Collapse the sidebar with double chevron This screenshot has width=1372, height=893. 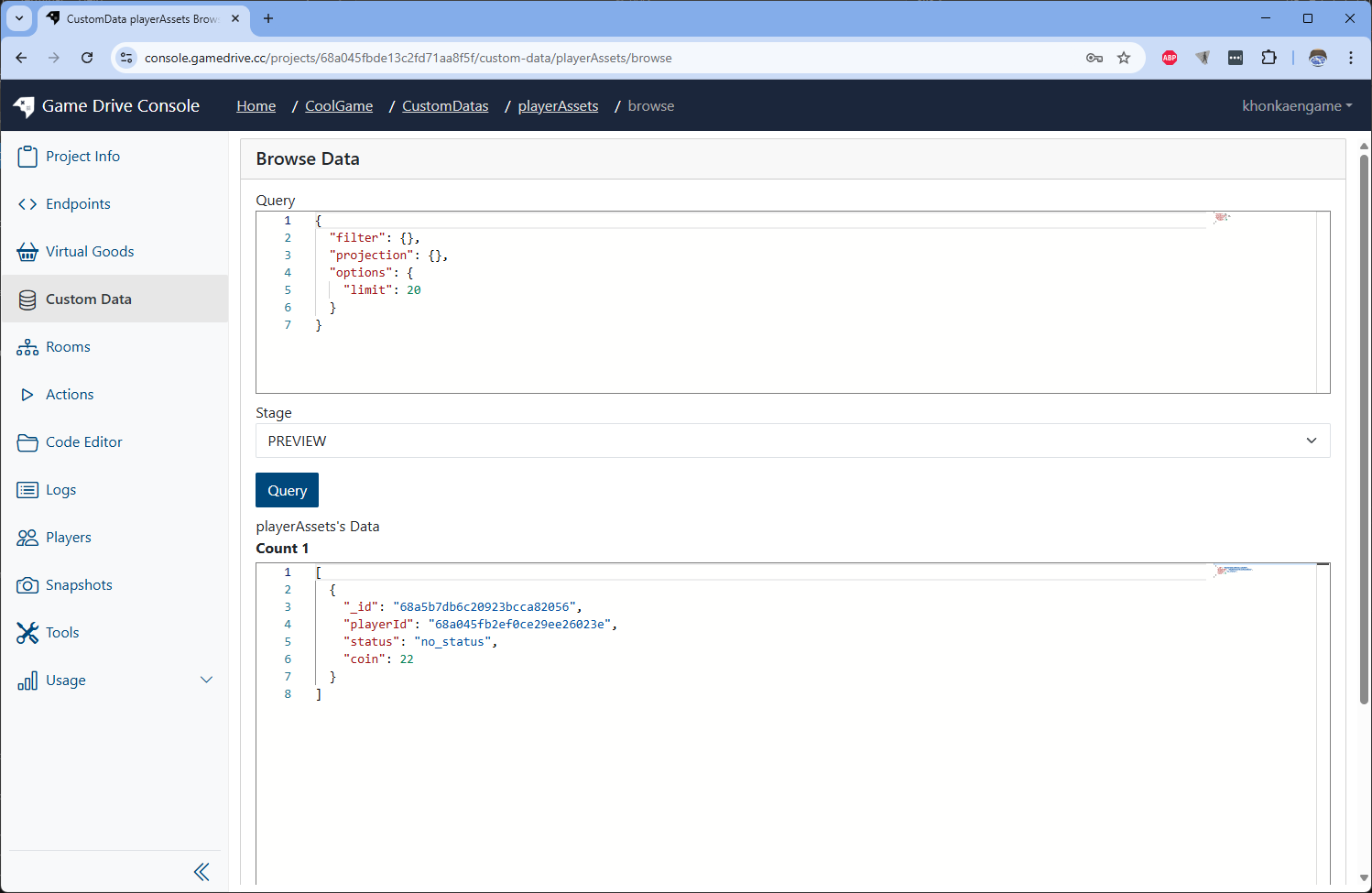coord(201,872)
